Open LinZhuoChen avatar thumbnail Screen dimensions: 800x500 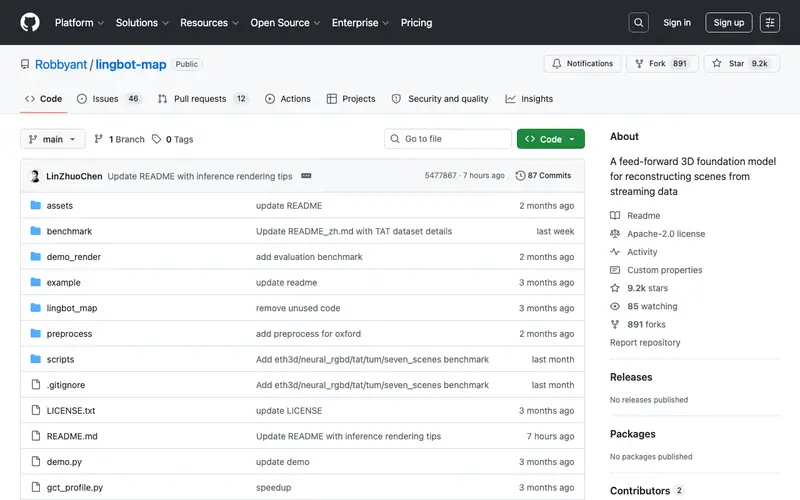[35, 176]
